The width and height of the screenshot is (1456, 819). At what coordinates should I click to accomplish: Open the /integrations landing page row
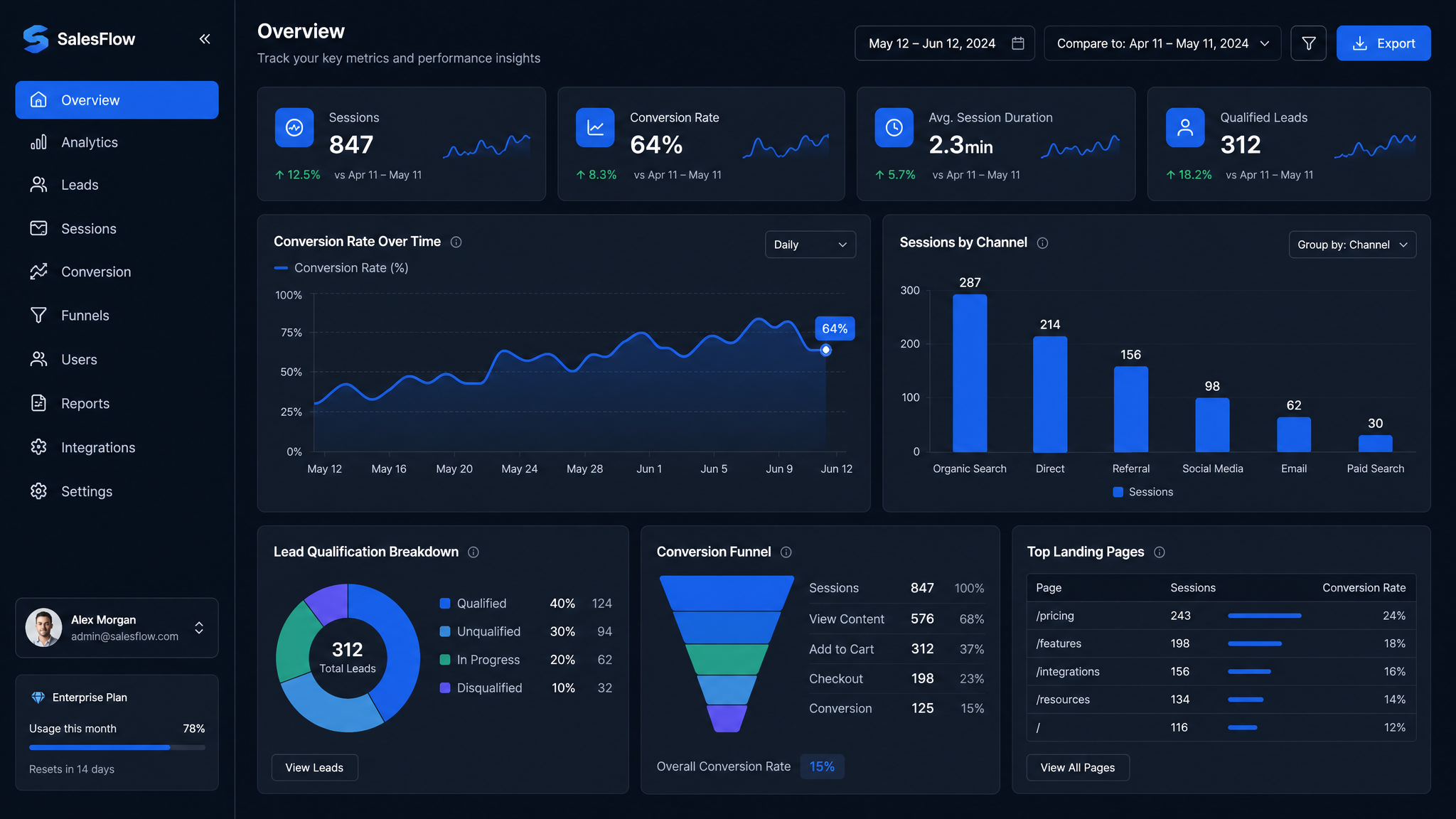click(1221, 671)
